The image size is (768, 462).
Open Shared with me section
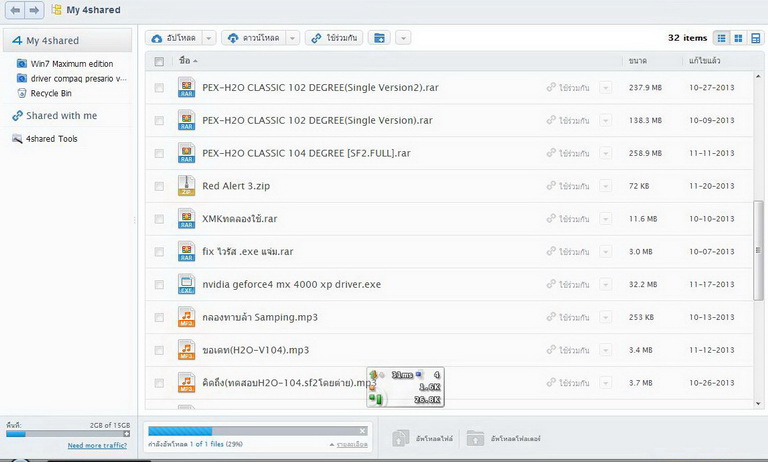tap(61, 116)
